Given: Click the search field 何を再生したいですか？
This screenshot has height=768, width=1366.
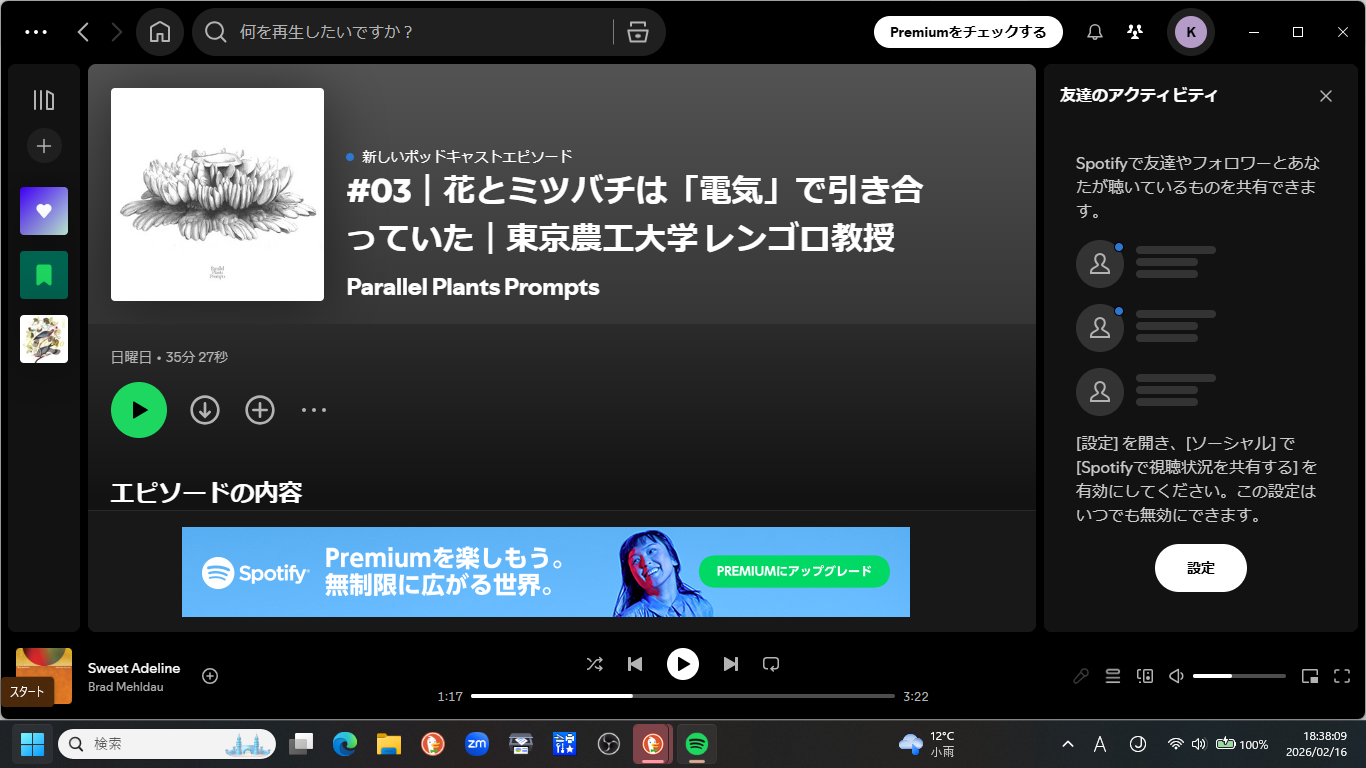Looking at the screenshot, I should (420, 32).
